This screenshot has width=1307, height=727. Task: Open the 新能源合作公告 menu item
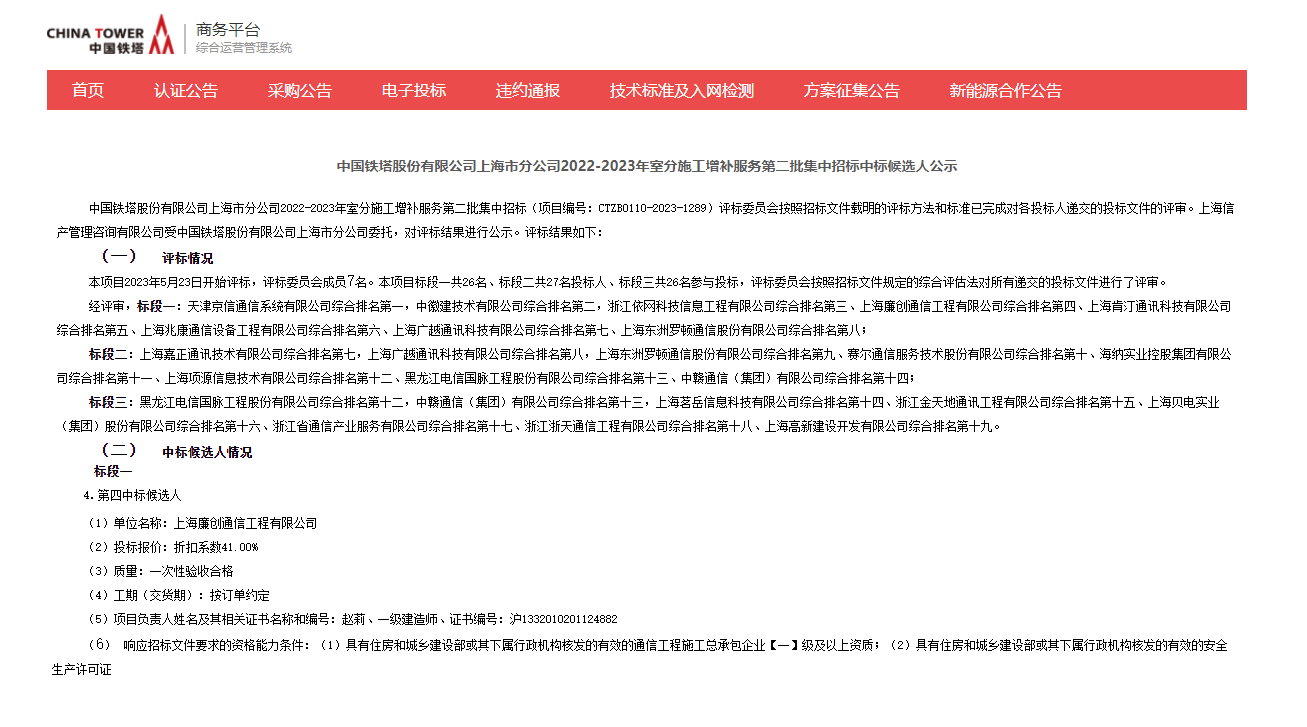[x=1005, y=90]
